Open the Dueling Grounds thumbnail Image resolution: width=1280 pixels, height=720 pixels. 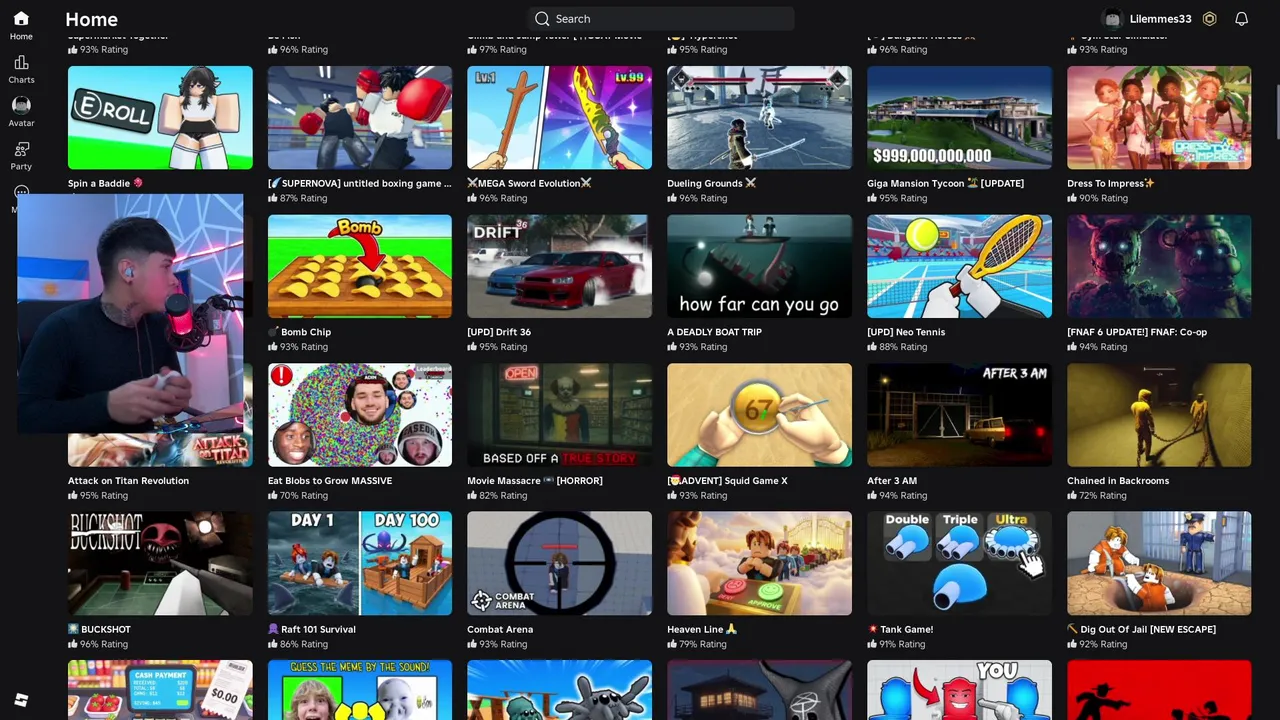point(759,118)
